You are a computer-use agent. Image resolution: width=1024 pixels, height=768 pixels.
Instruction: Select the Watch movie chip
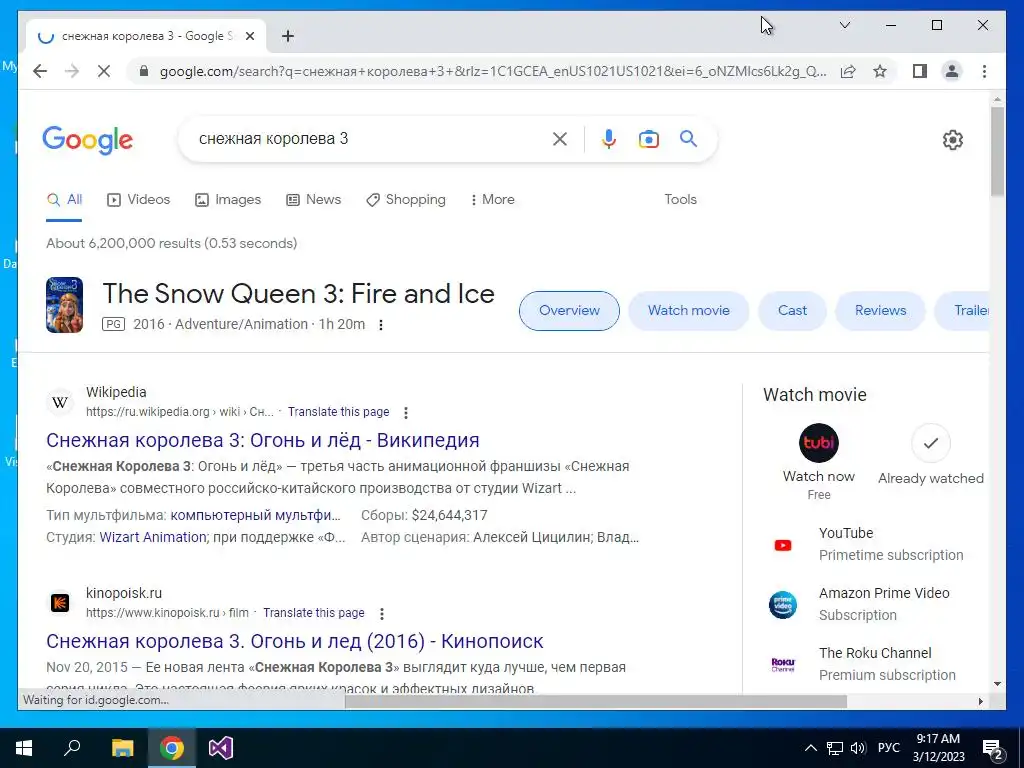click(688, 311)
